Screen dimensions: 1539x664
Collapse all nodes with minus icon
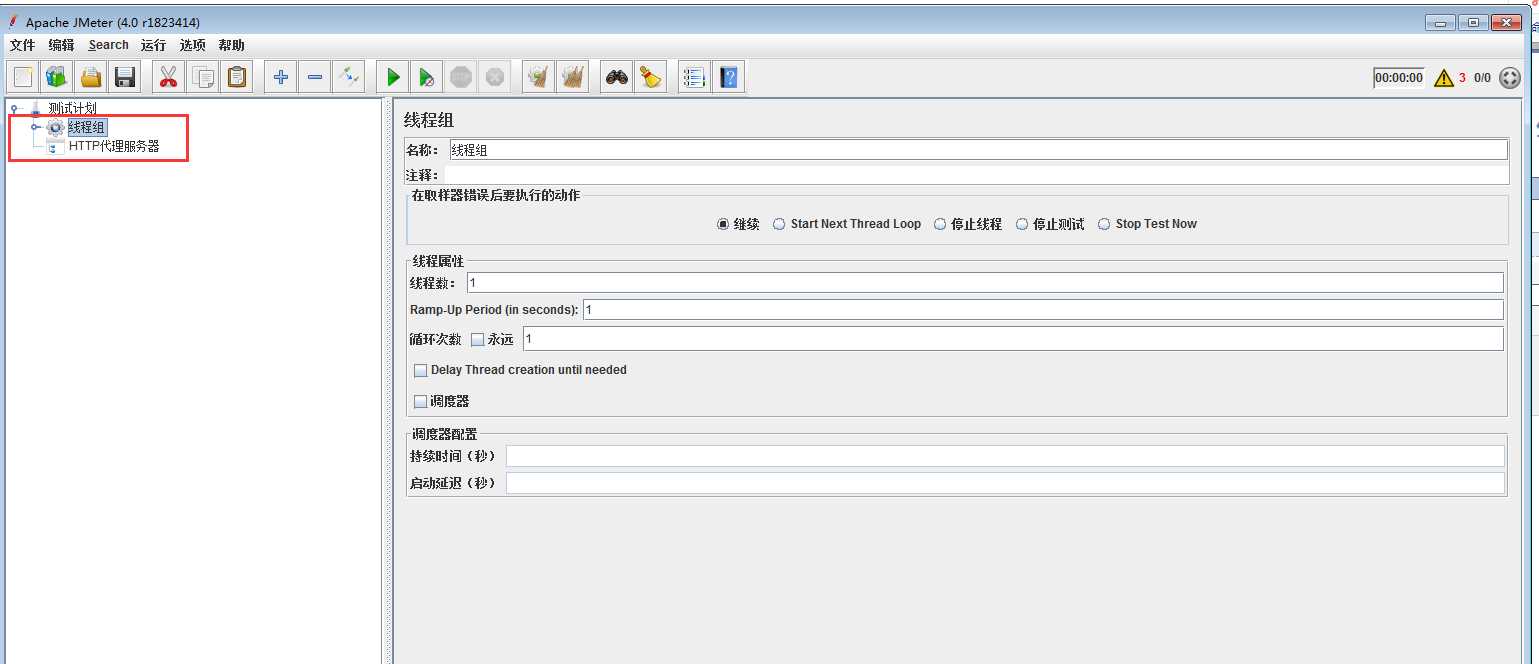tap(315, 77)
